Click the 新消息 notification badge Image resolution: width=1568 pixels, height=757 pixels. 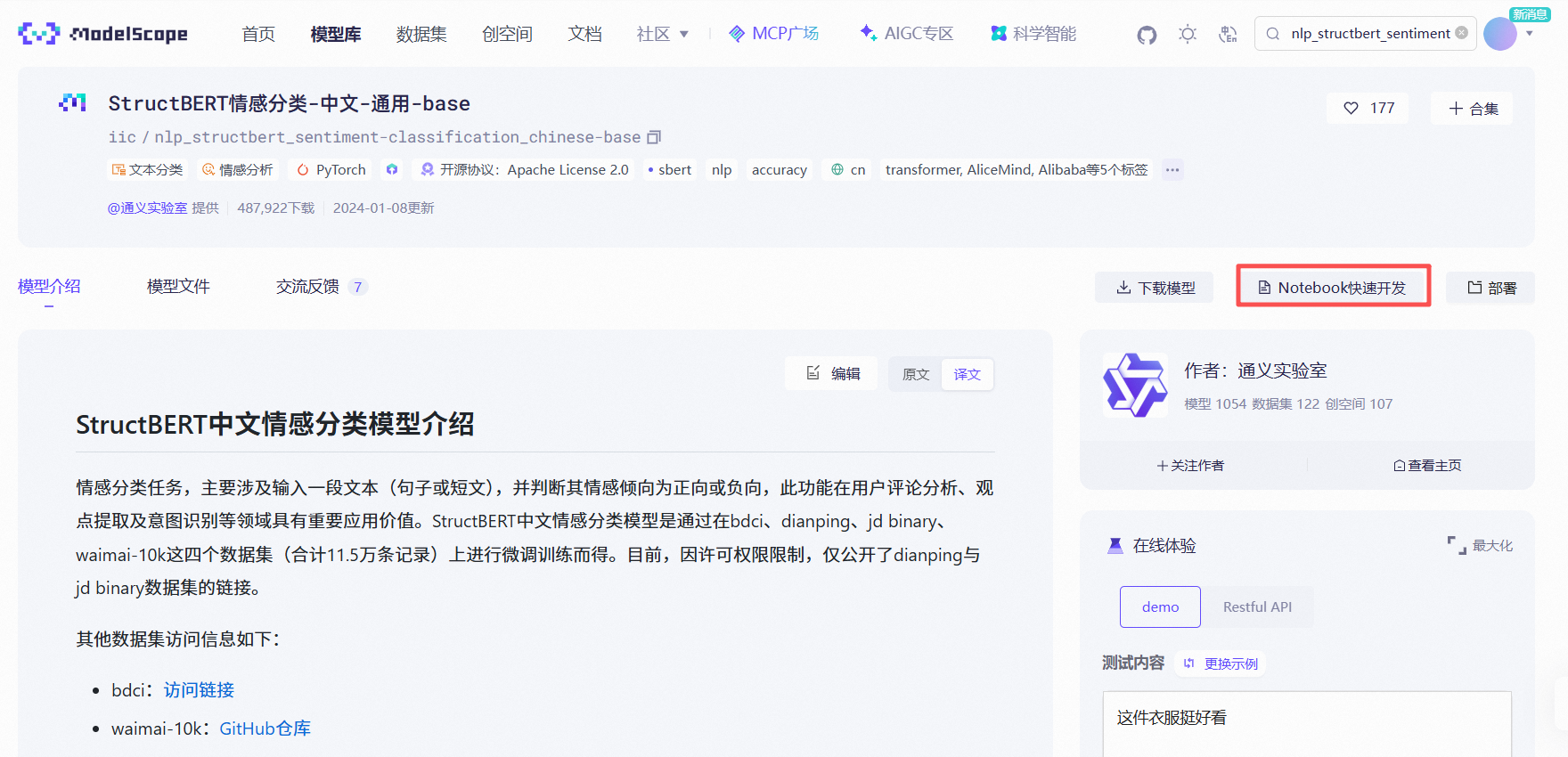pos(1530,14)
